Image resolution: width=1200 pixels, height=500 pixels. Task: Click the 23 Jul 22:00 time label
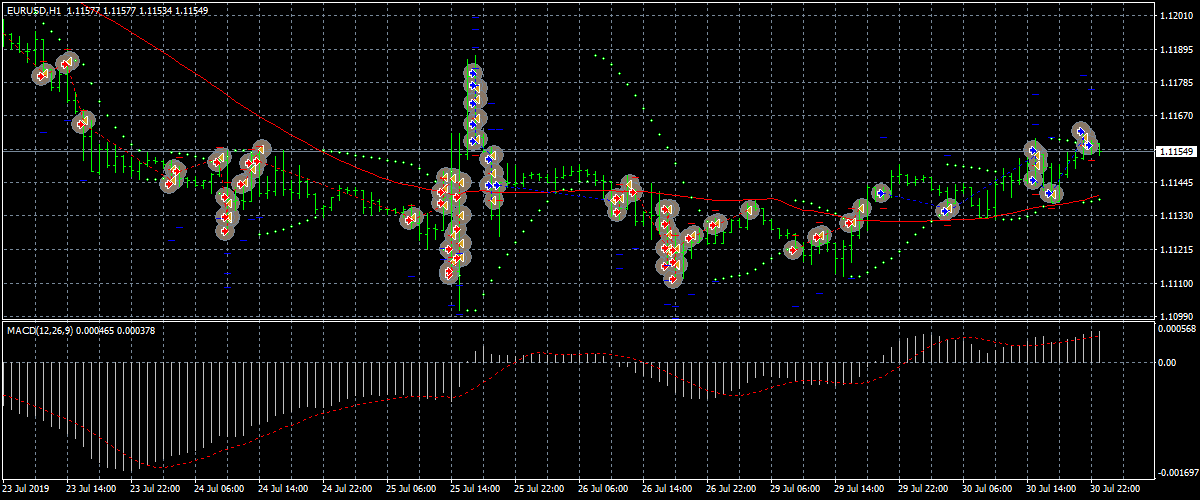pyautogui.click(x=154, y=490)
